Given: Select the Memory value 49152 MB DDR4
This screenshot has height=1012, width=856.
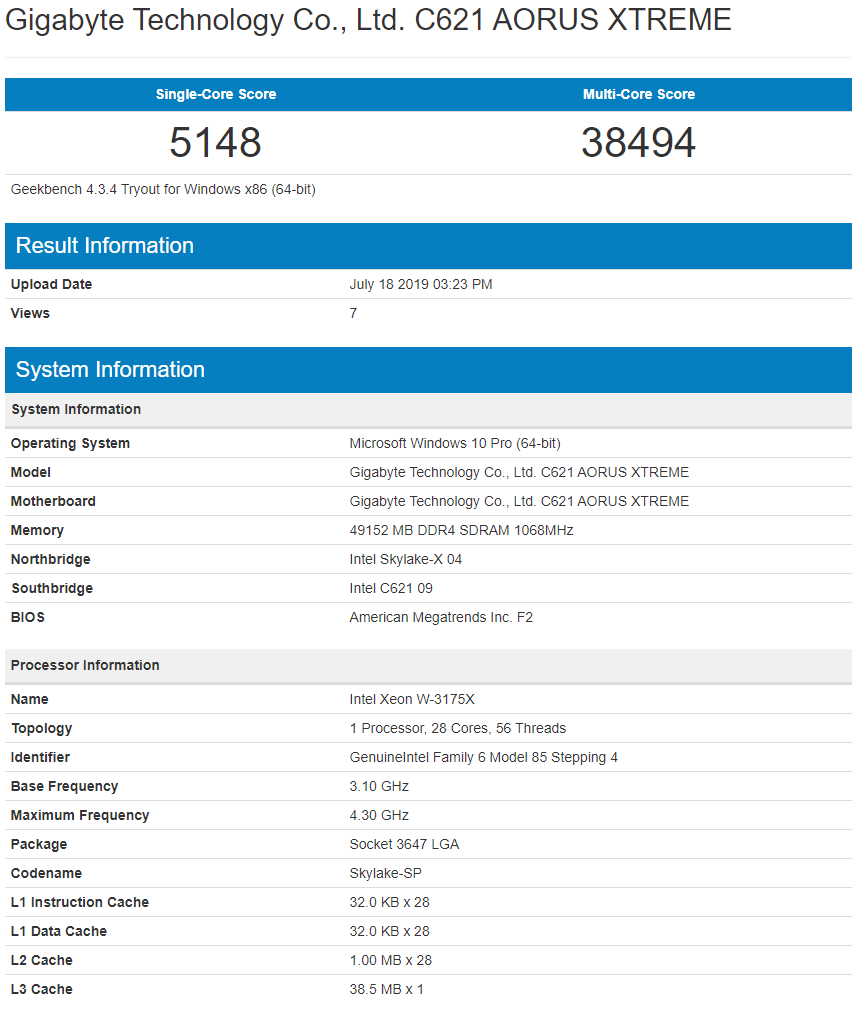Looking at the screenshot, I should pos(465,530).
